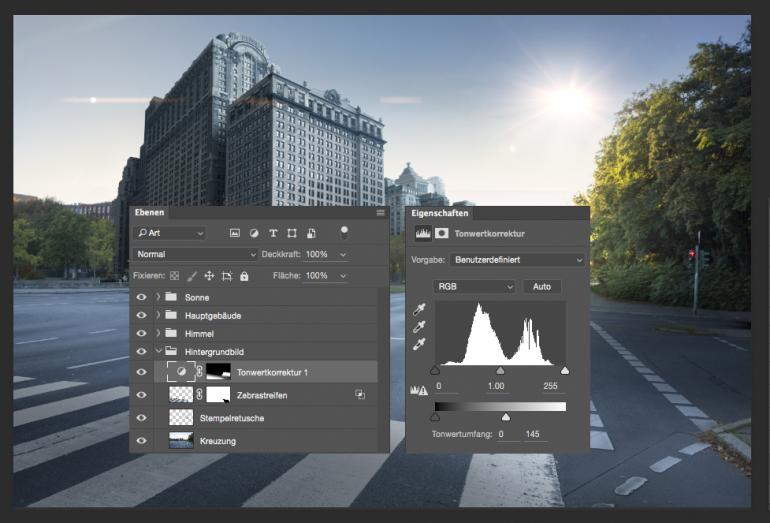Screen dimensions: 770x523
Task: Filter layers by pixel layers icon
Action: coord(235,233)
